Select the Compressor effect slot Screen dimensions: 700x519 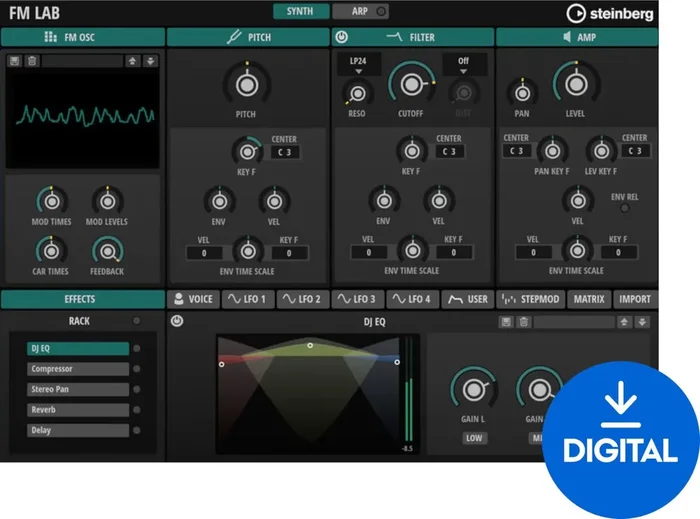click(x=78, y=369)
